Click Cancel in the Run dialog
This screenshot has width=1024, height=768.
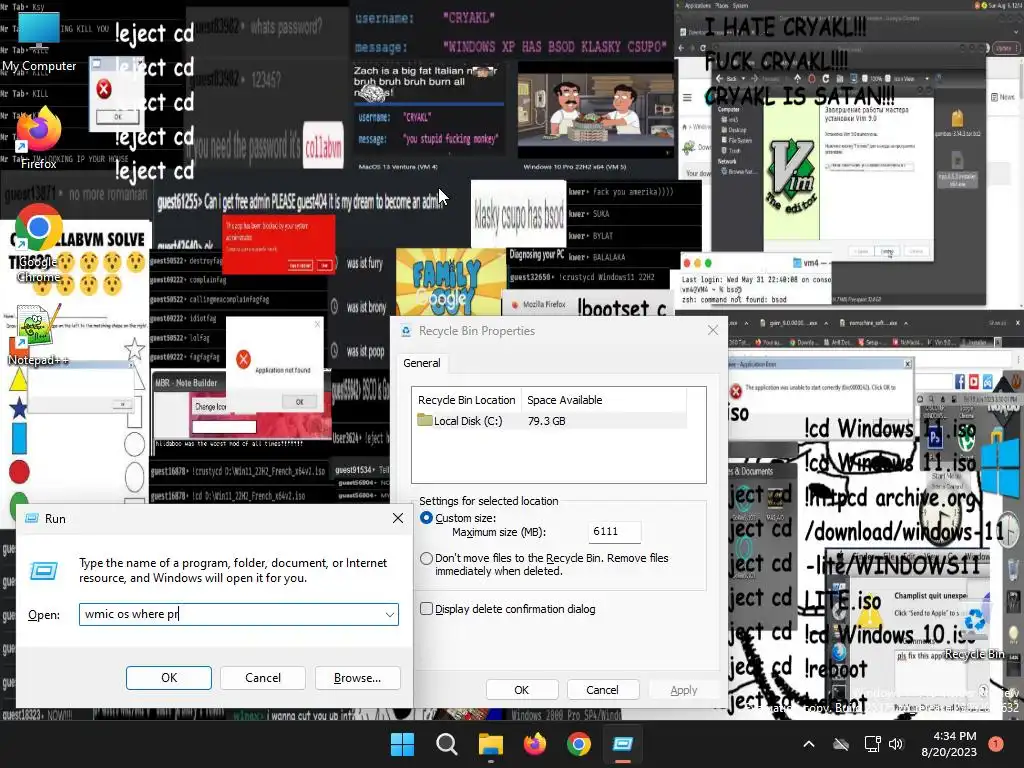[x=263, y=678]
